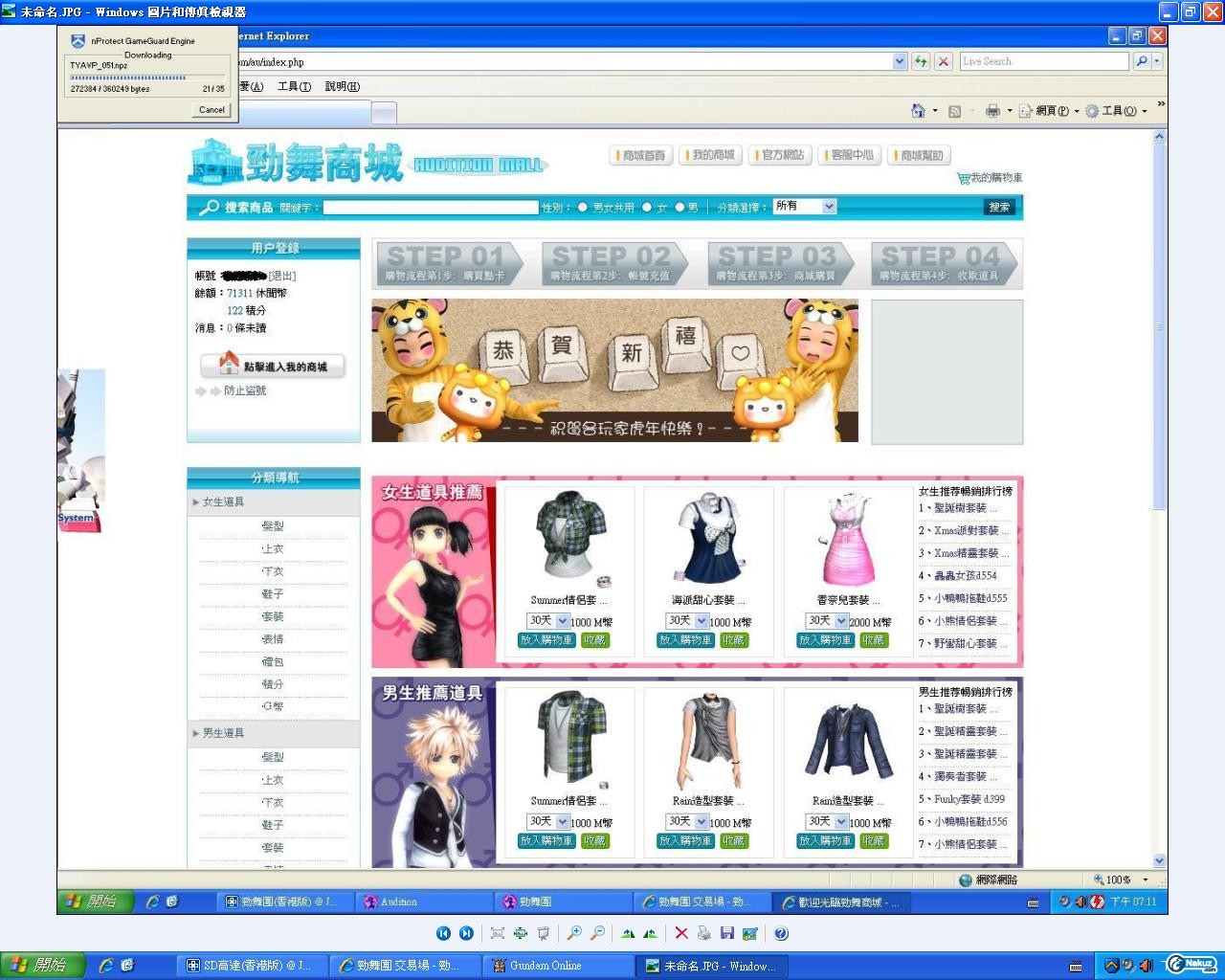Select the 男 gender radio button
This screenshot has height=980, width=1225.
679,207
